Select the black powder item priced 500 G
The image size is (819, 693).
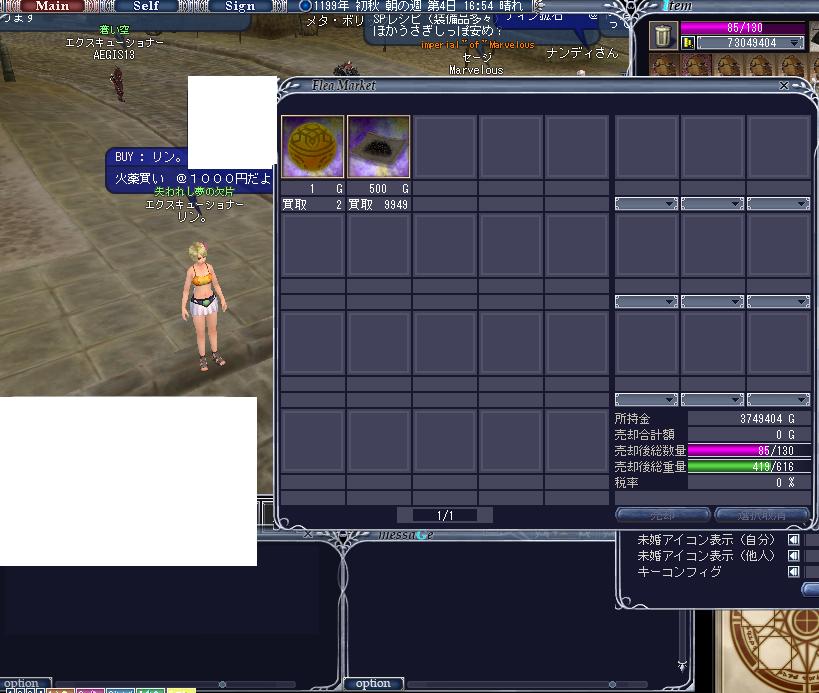(379, 147)
